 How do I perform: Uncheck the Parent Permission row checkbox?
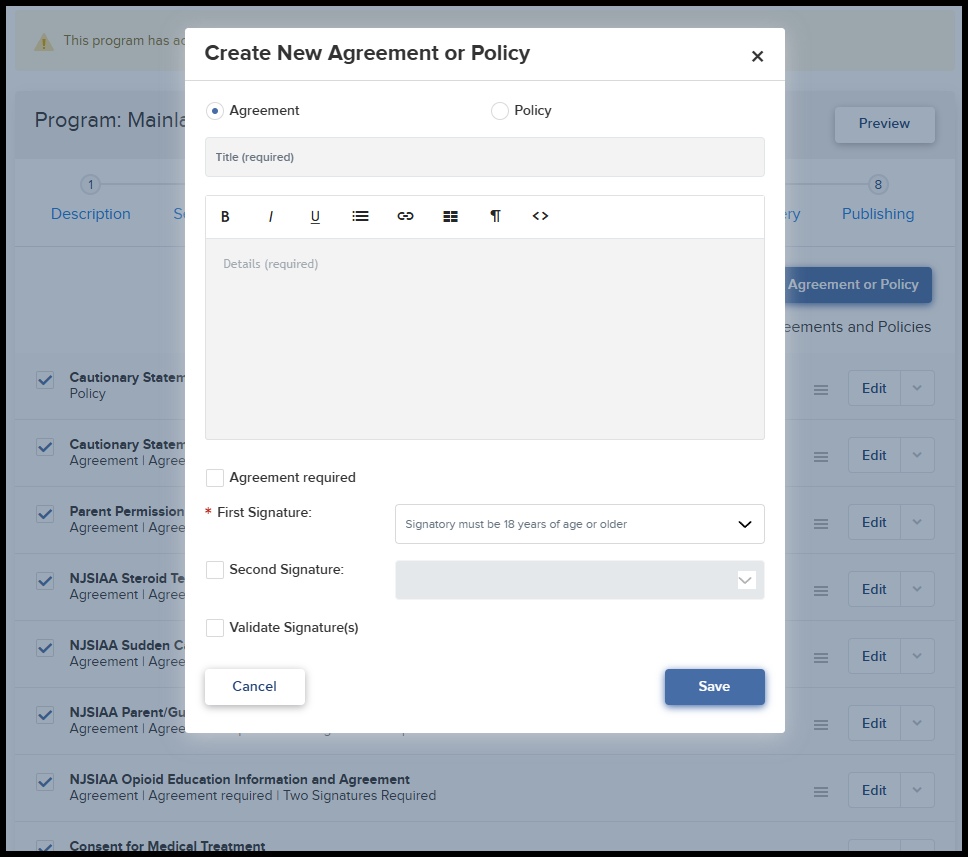[45, 514]
